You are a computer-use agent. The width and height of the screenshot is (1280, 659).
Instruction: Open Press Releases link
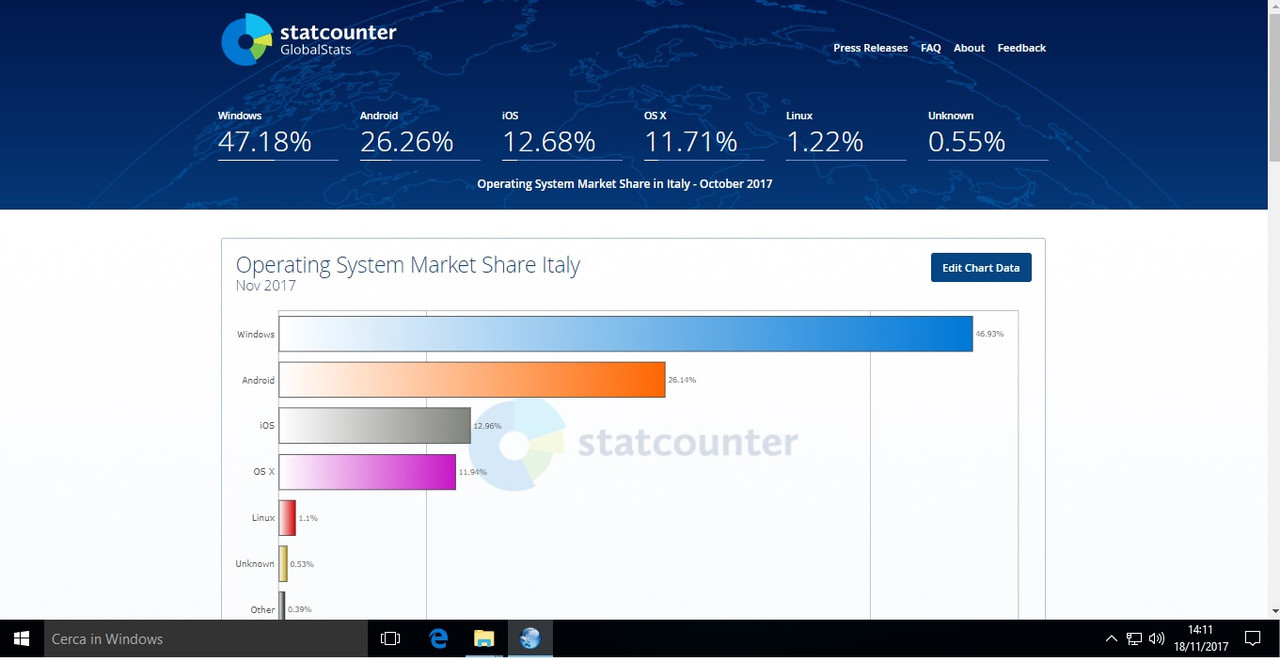(x=870, y=48)
